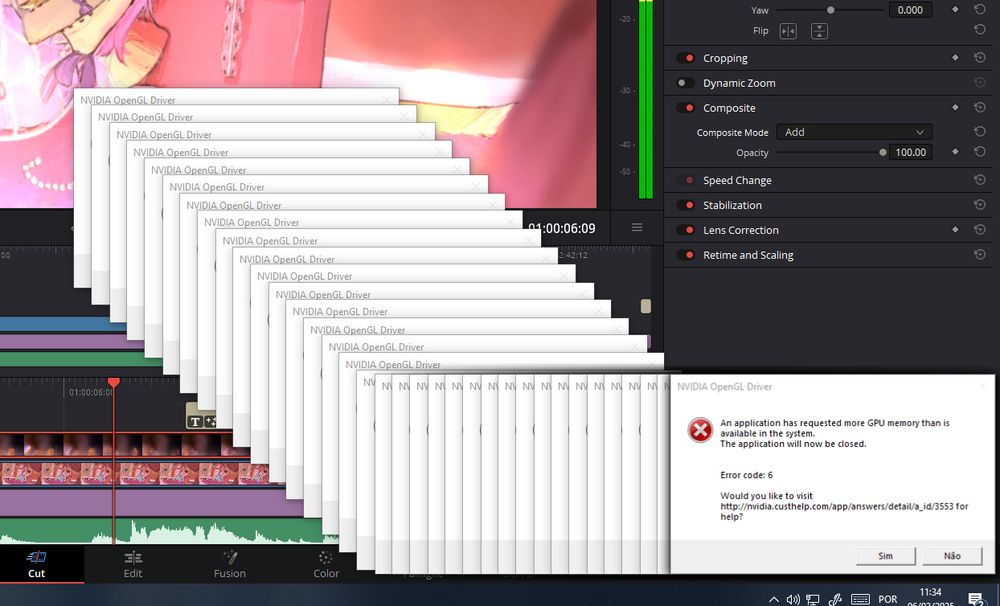Image resolution: width=1000 pixels, height=606 pixels.
Task: Stay on the Cut page tab
Action: [x=36, y=565]
